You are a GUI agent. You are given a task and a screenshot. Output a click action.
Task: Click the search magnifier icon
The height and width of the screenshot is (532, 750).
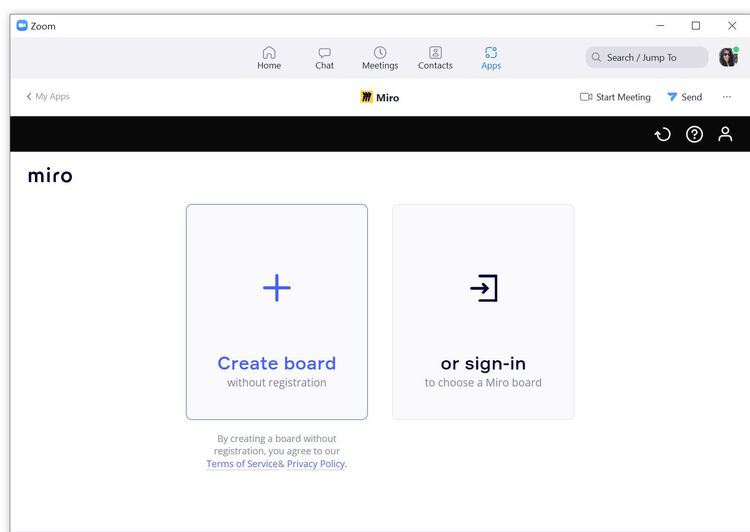coord(596,57)
